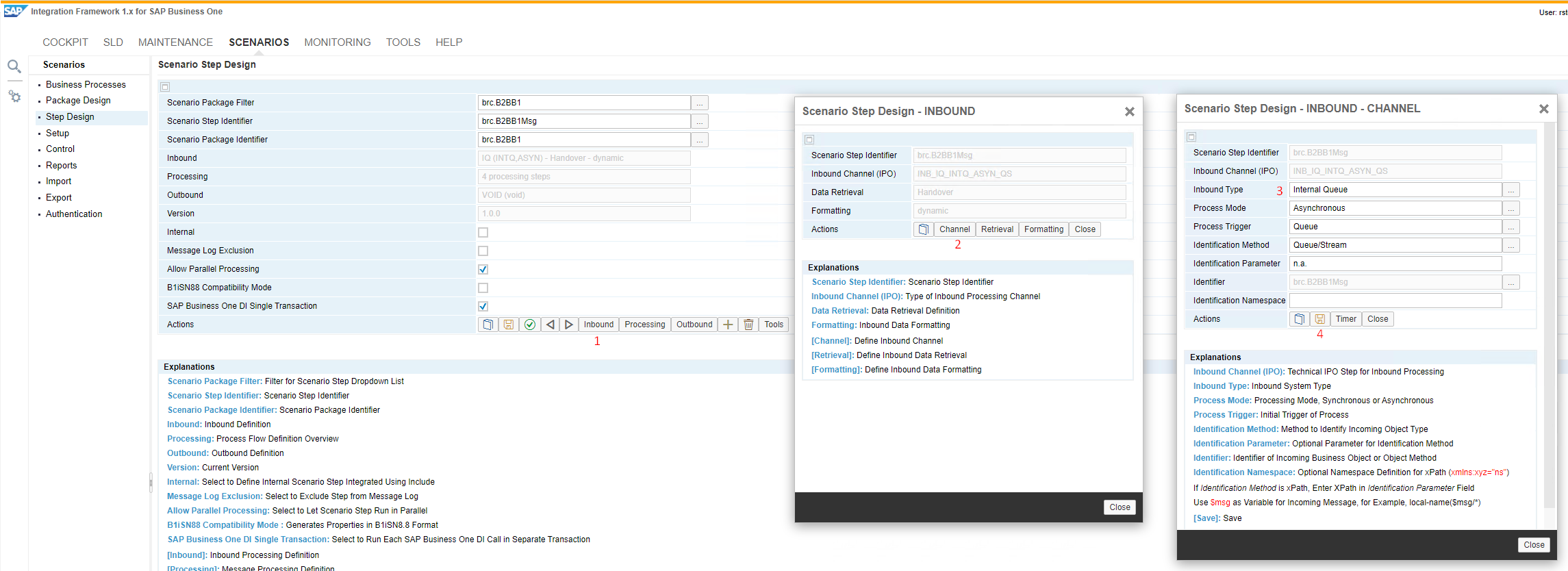Open the Identifier selection button in channel dialog
This screenshot has width=1568, height=571.
pos(1511,282)
